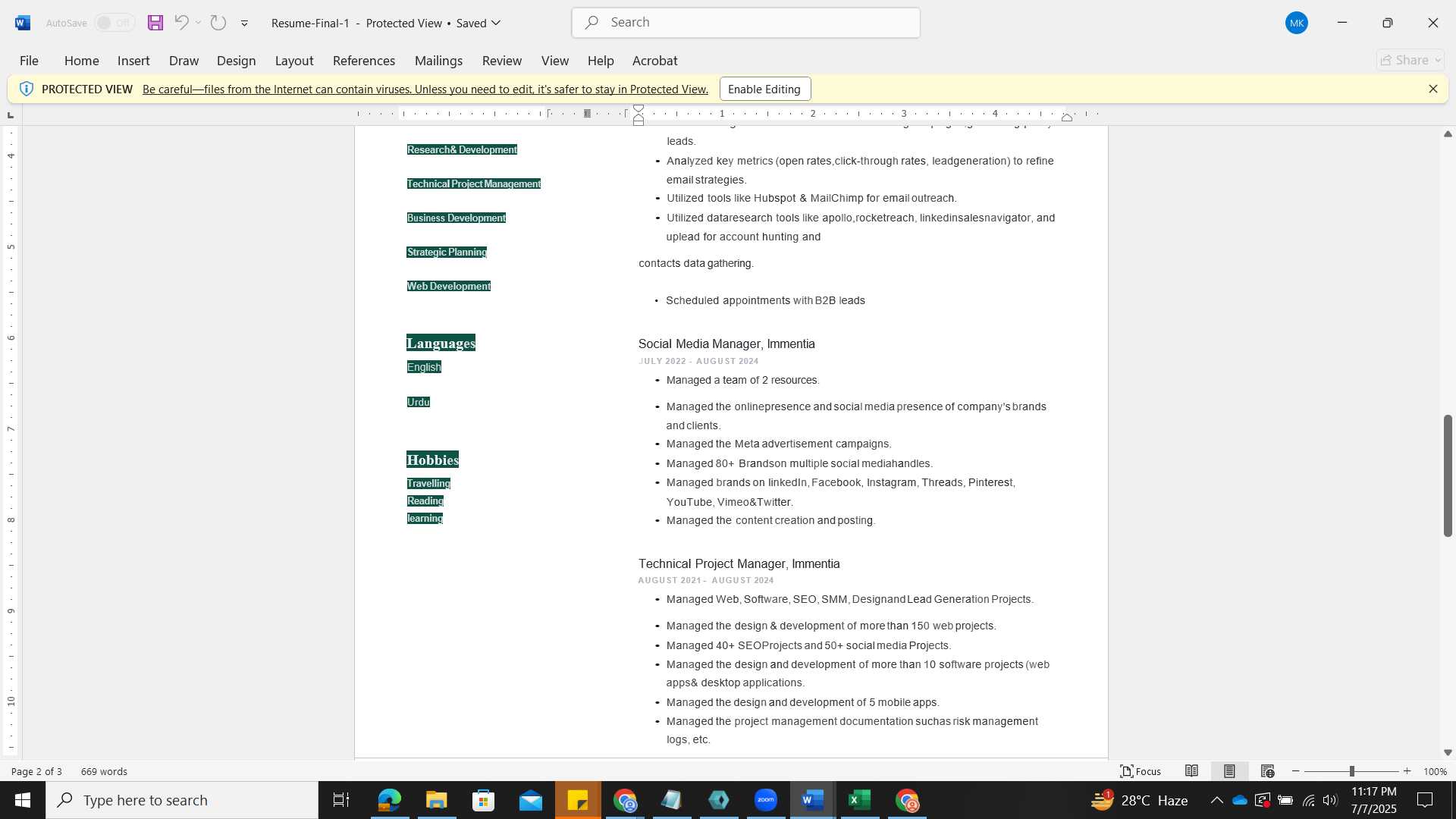The height and width of the screenshot is (819, 1456).
Task: Select the Layout tab
Action: [x=294, y=61]
